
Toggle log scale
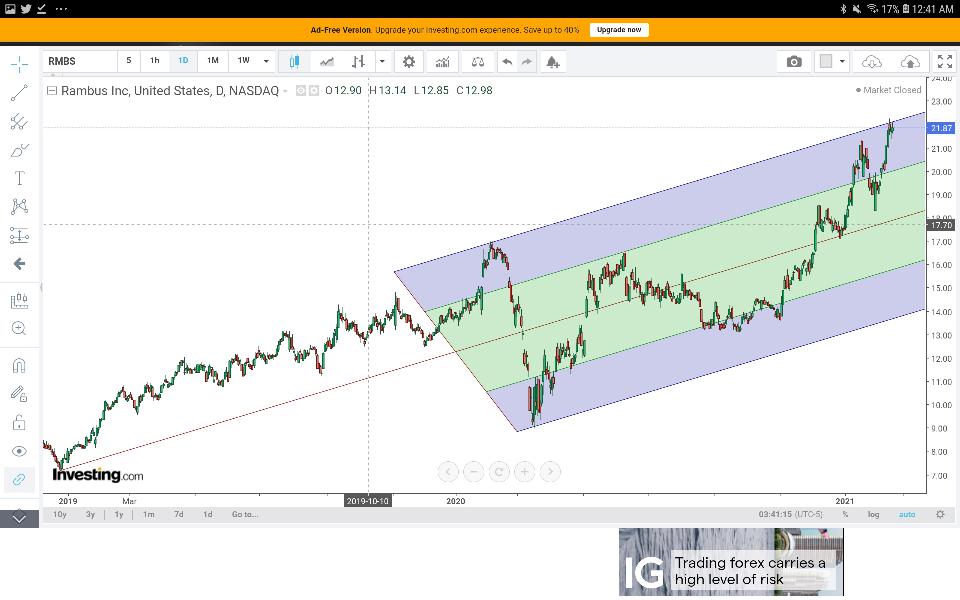[874, 514]
